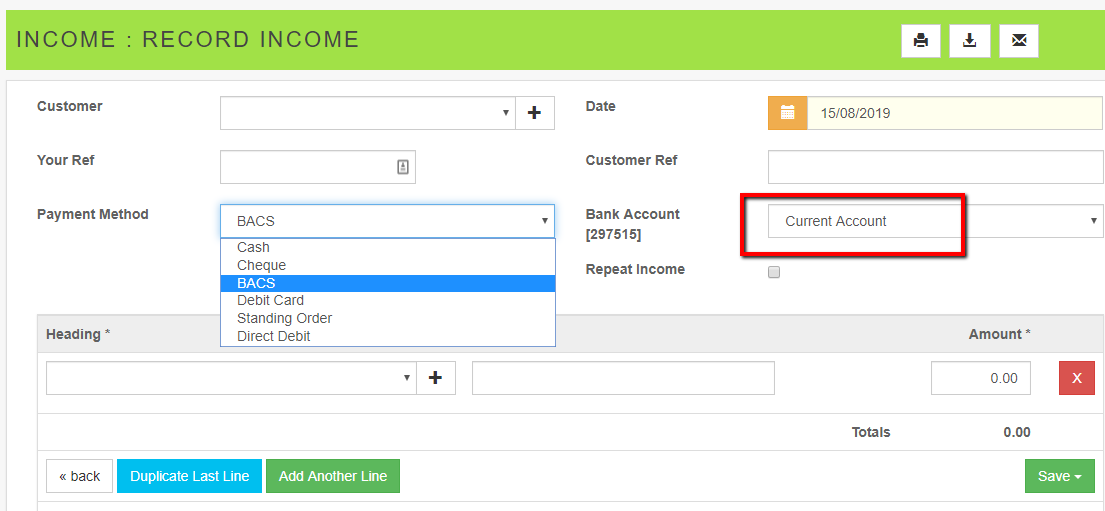Viewport: 1105px width, 511px height.
Task: Click the download icon button
Action: pos(970,41)
